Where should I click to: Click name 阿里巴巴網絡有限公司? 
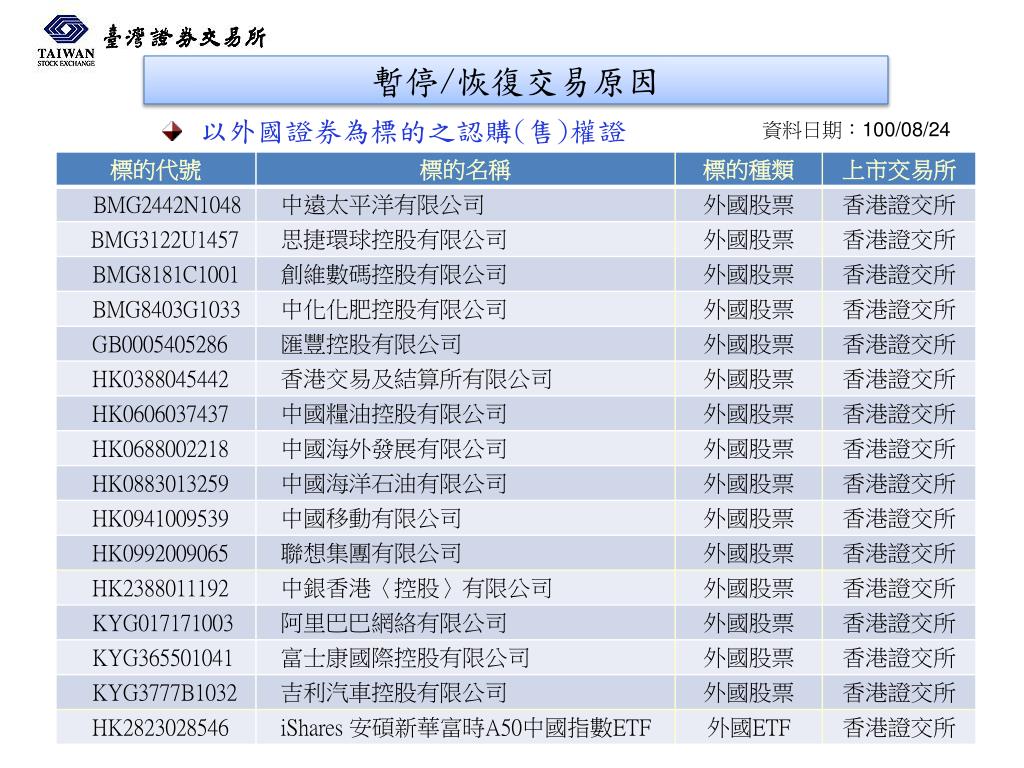pos(394,623)
